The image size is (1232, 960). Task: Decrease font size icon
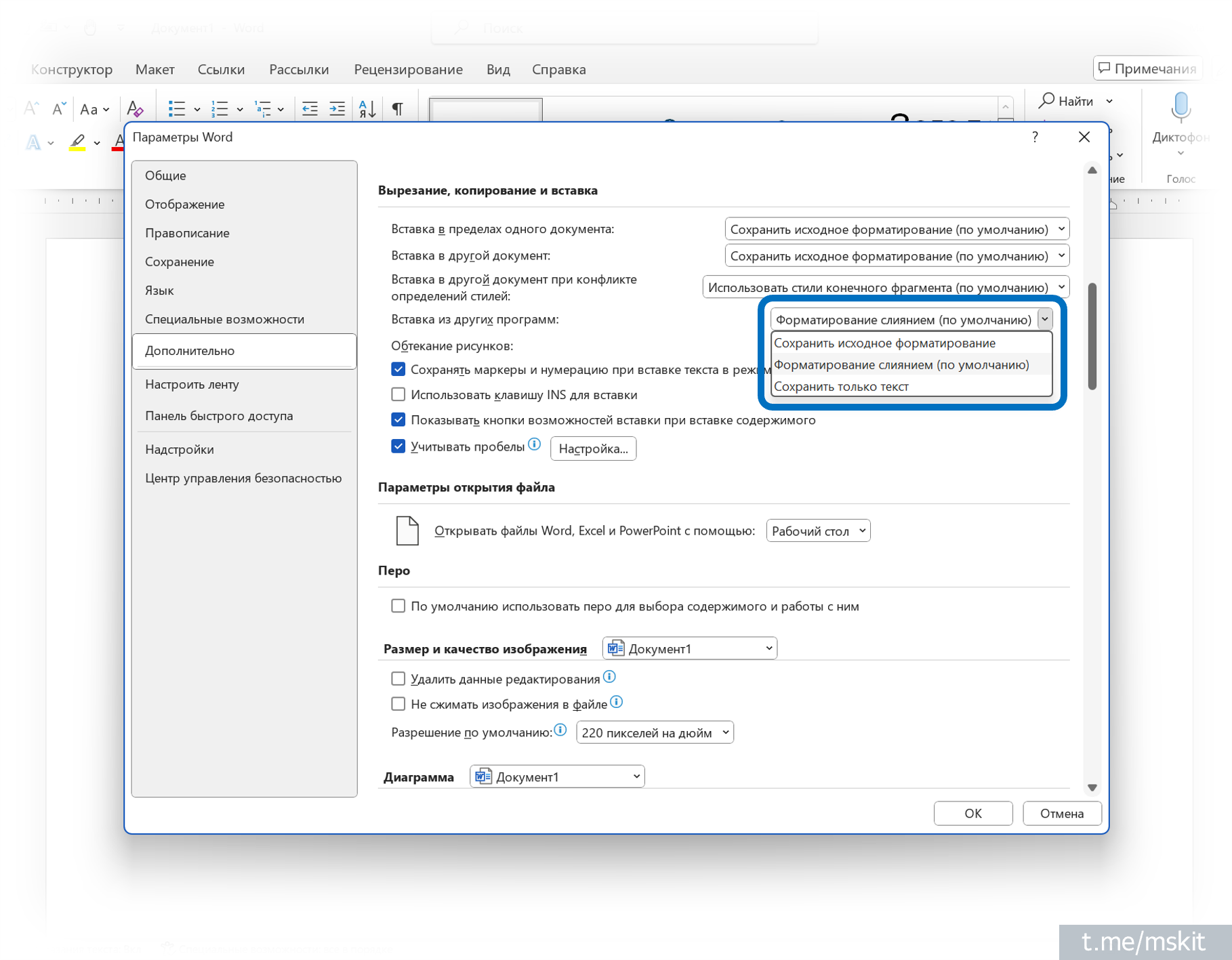(x=60, y=108)
